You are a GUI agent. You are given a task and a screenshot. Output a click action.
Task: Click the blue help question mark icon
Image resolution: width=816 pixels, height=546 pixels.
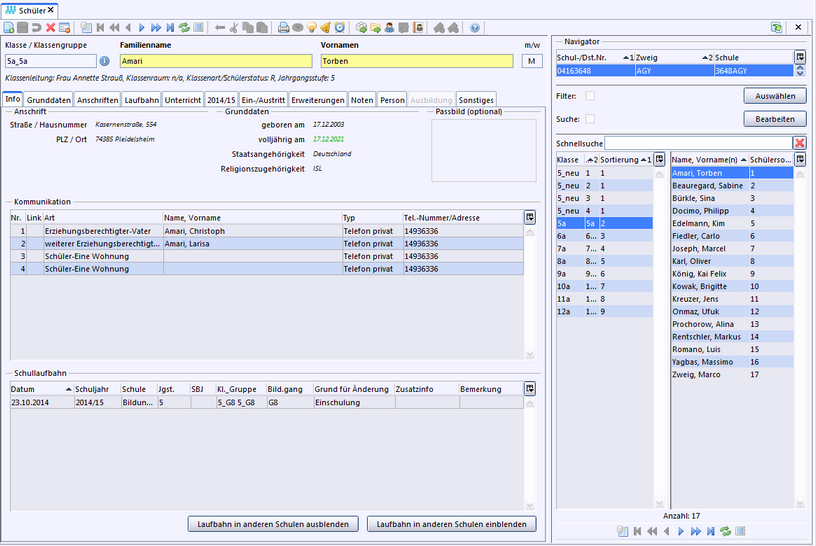pos(474,28)
